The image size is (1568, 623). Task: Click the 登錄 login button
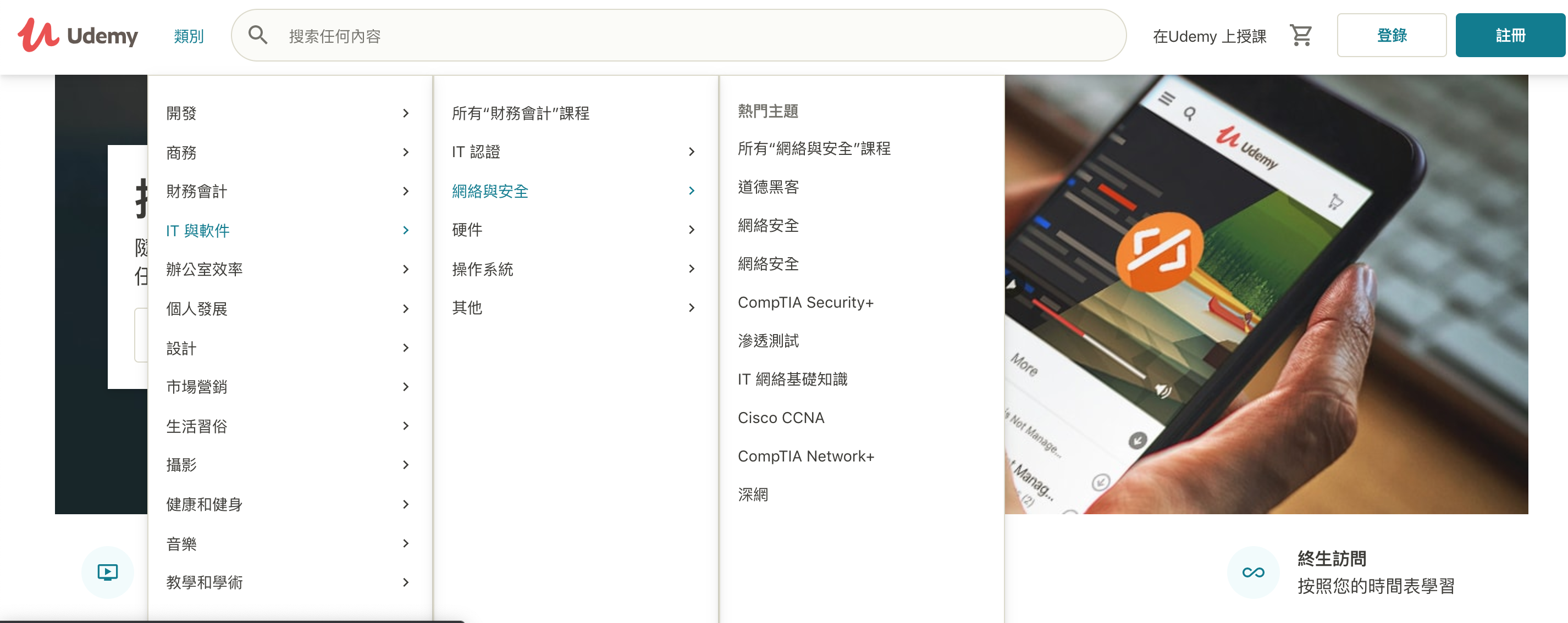point(1392,35)
